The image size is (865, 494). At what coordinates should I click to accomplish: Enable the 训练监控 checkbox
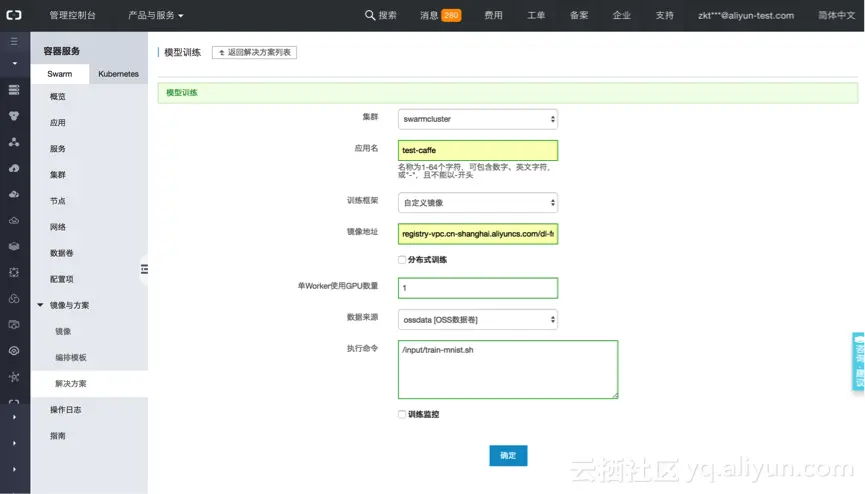pos(402,414)
